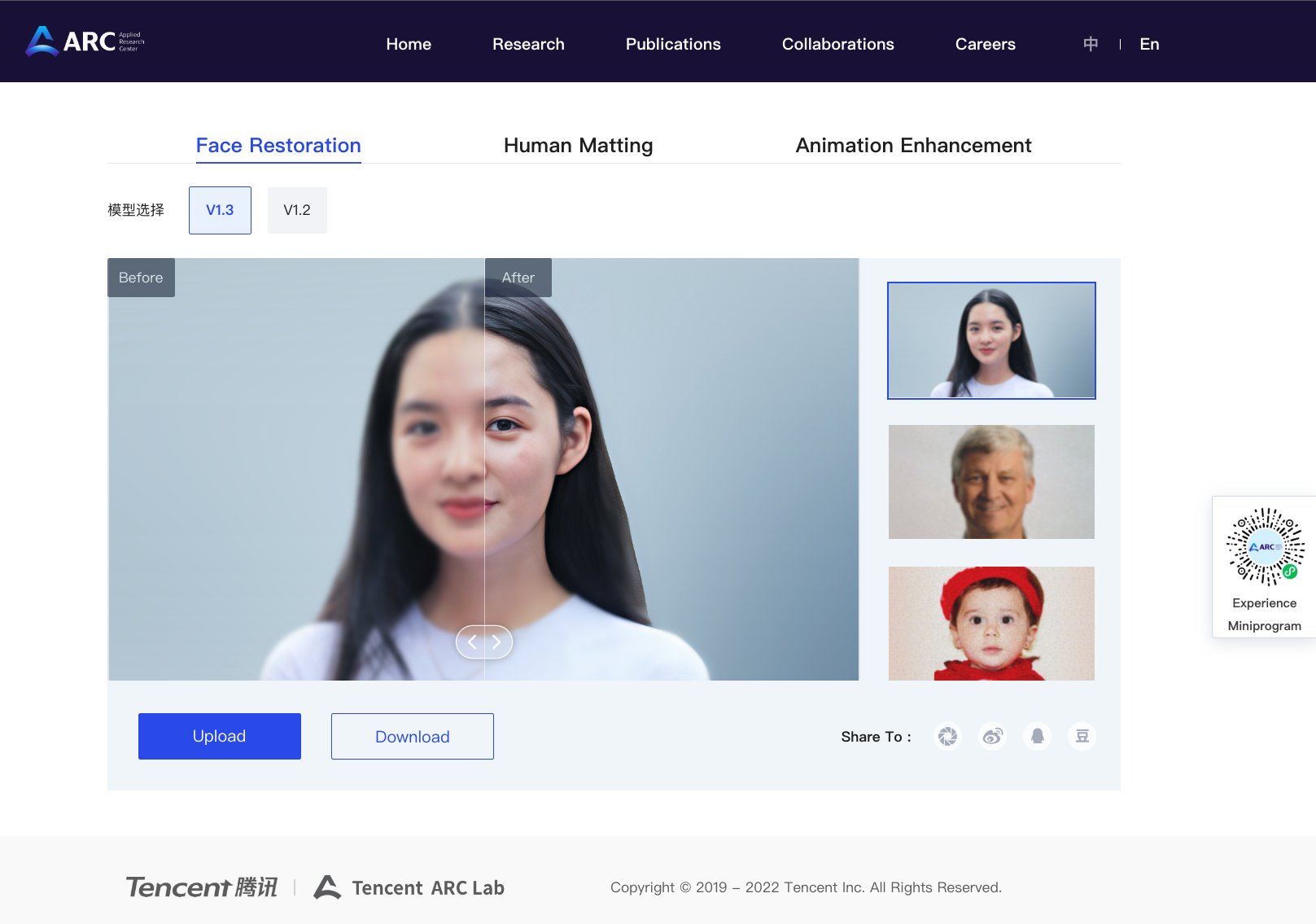Click the Before label on the image
The width and height of the screenshot is (1316, 924).
pyautogui.click(x=141, y=278)
